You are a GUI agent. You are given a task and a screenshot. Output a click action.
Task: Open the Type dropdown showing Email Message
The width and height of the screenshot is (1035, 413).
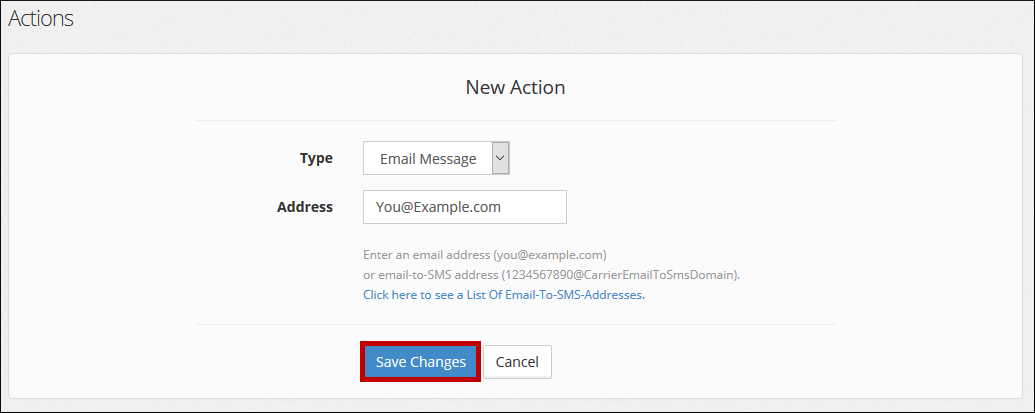point(436,158)
